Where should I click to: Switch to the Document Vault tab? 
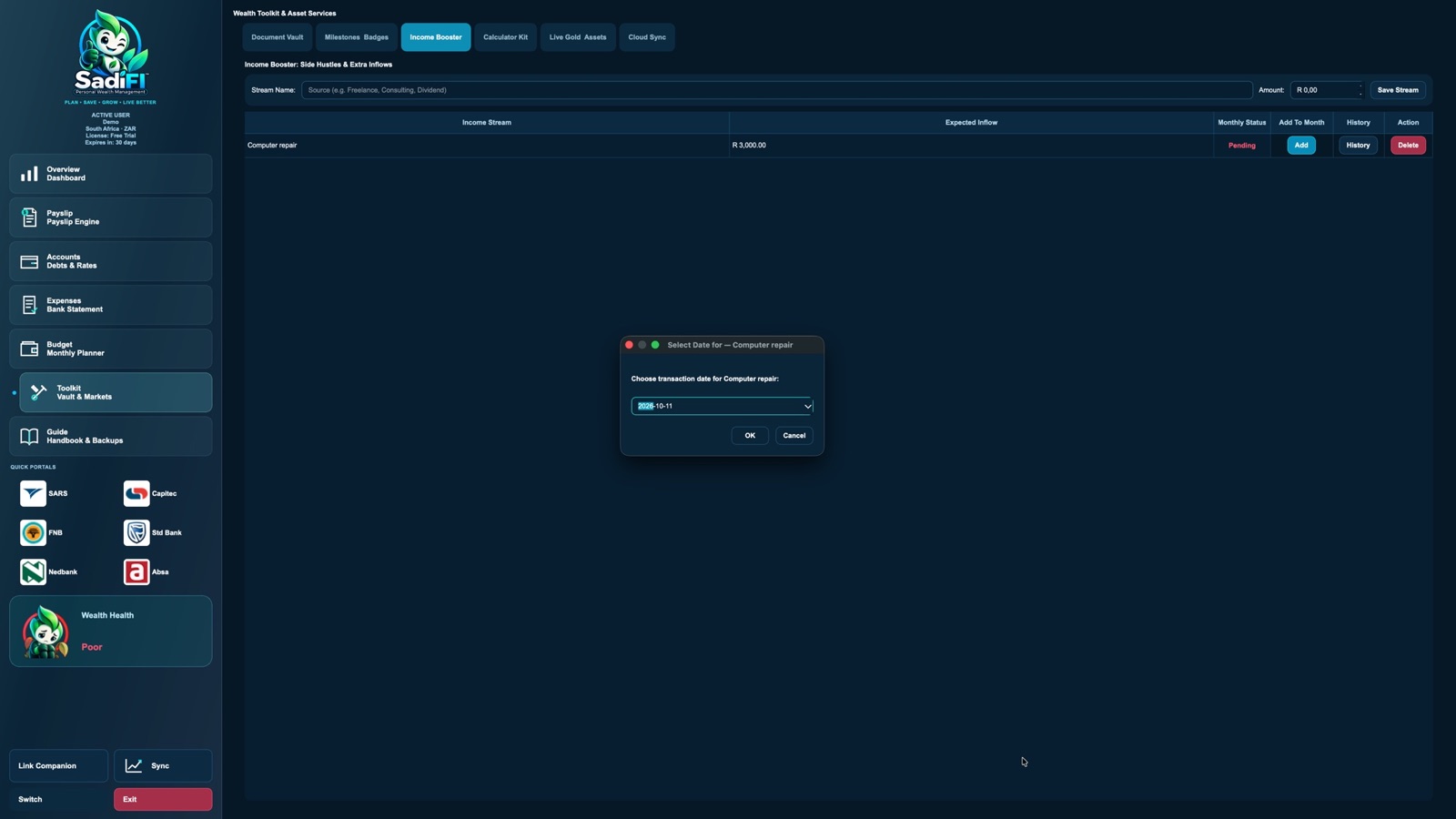278,37
